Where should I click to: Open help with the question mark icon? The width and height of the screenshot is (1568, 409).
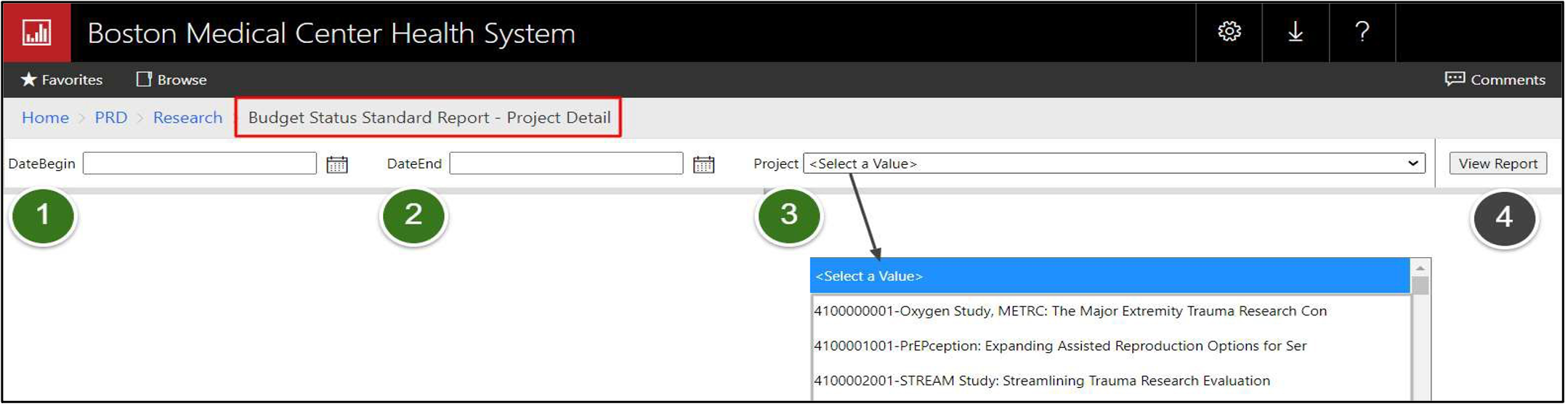(1362, 32)
